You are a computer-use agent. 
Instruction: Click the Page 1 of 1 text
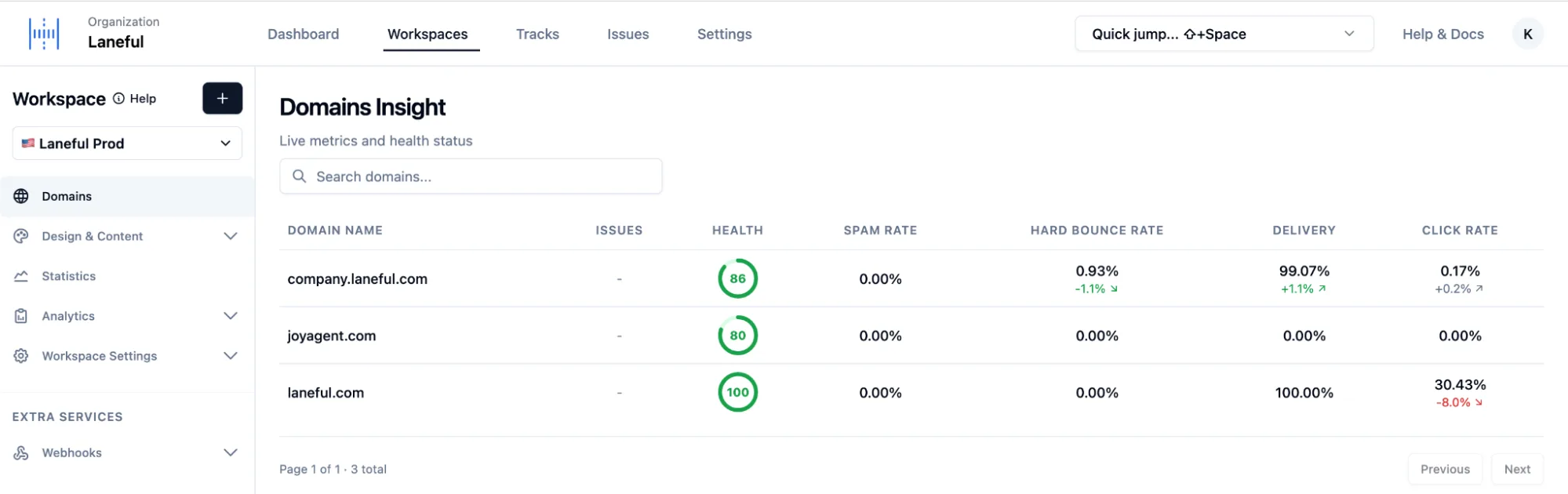point(310,469)
